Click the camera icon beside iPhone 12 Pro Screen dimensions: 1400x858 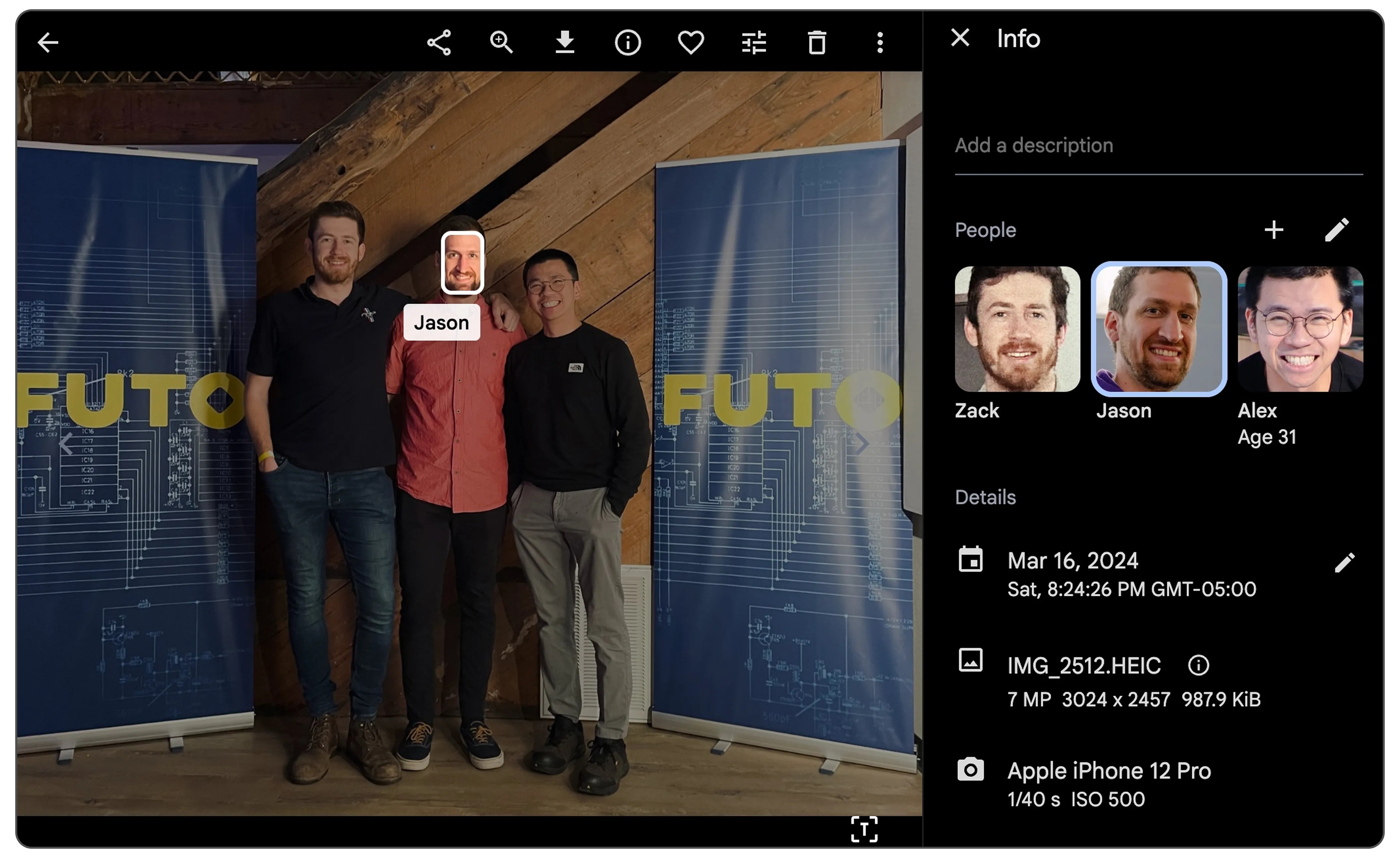click(971, 769)
